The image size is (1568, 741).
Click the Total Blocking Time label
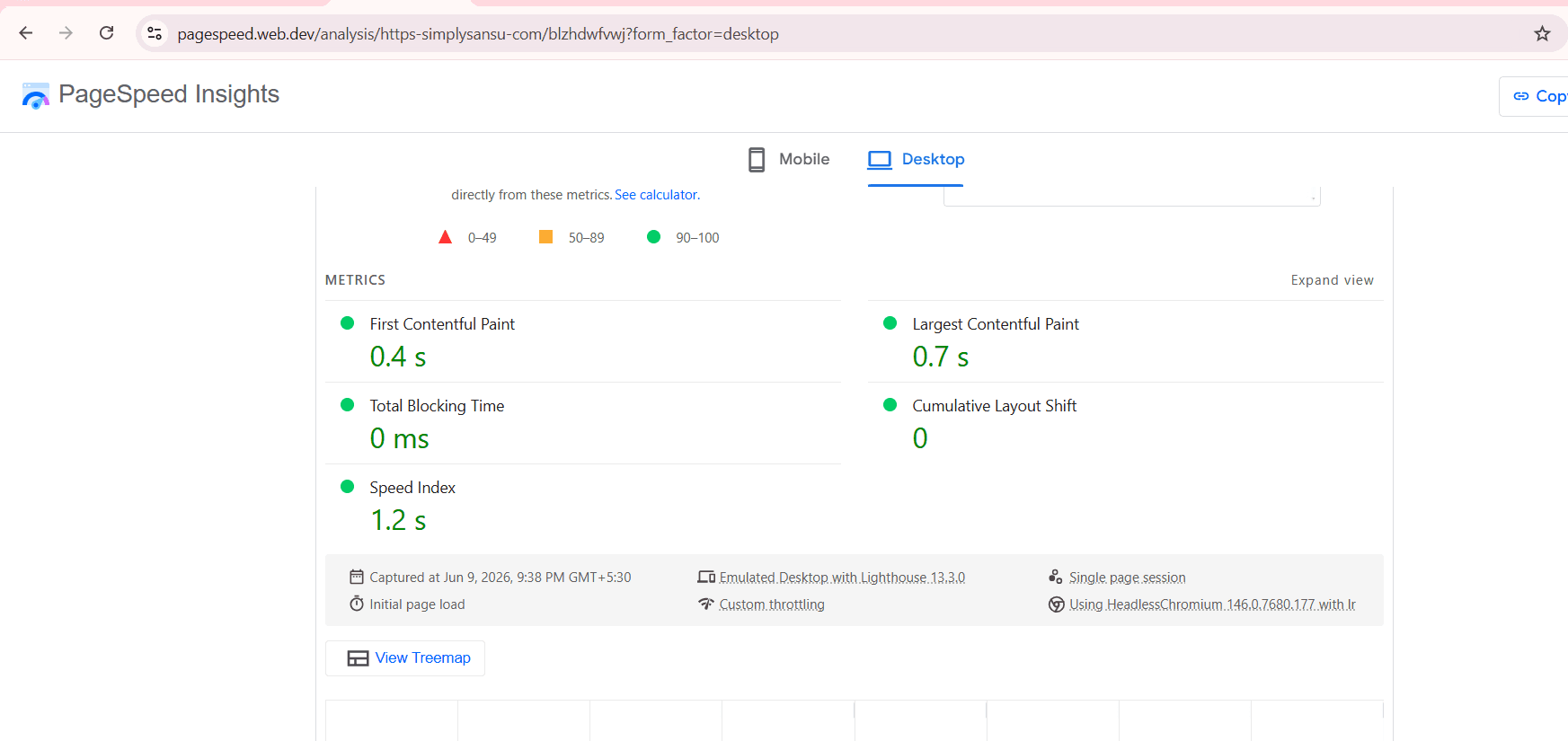tap(437, 406)
